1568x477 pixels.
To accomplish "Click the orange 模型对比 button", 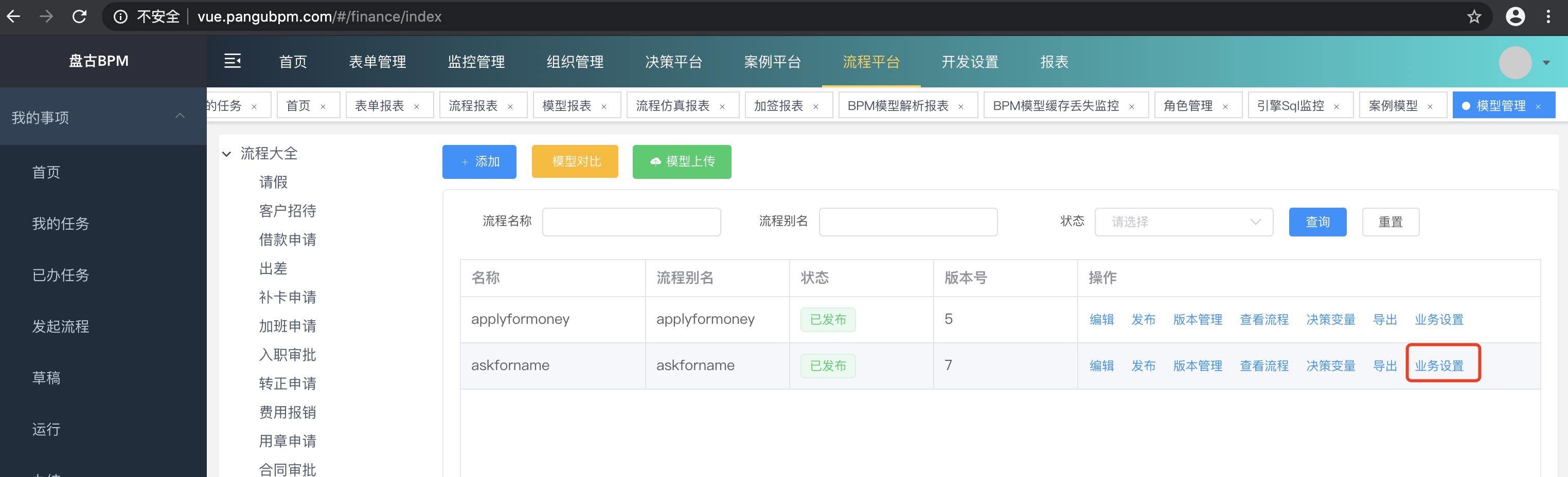I will point(575,162).
